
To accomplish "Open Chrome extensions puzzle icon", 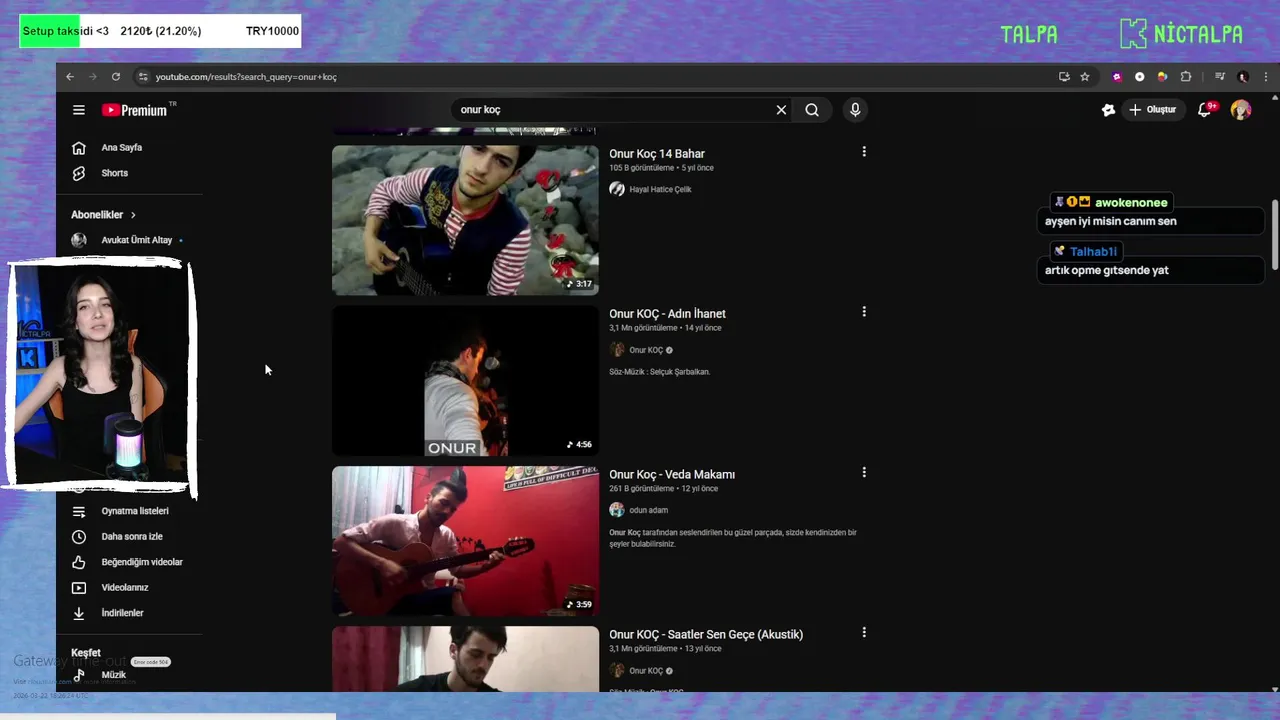I will [x=1186, y=77].
